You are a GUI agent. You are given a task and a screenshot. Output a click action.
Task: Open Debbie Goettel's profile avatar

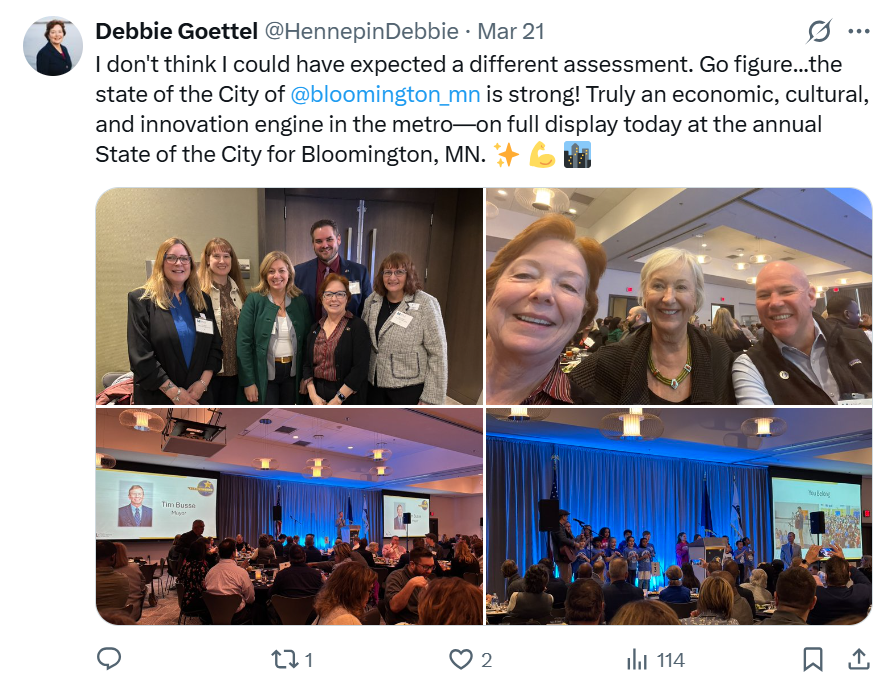coord(53,46)
